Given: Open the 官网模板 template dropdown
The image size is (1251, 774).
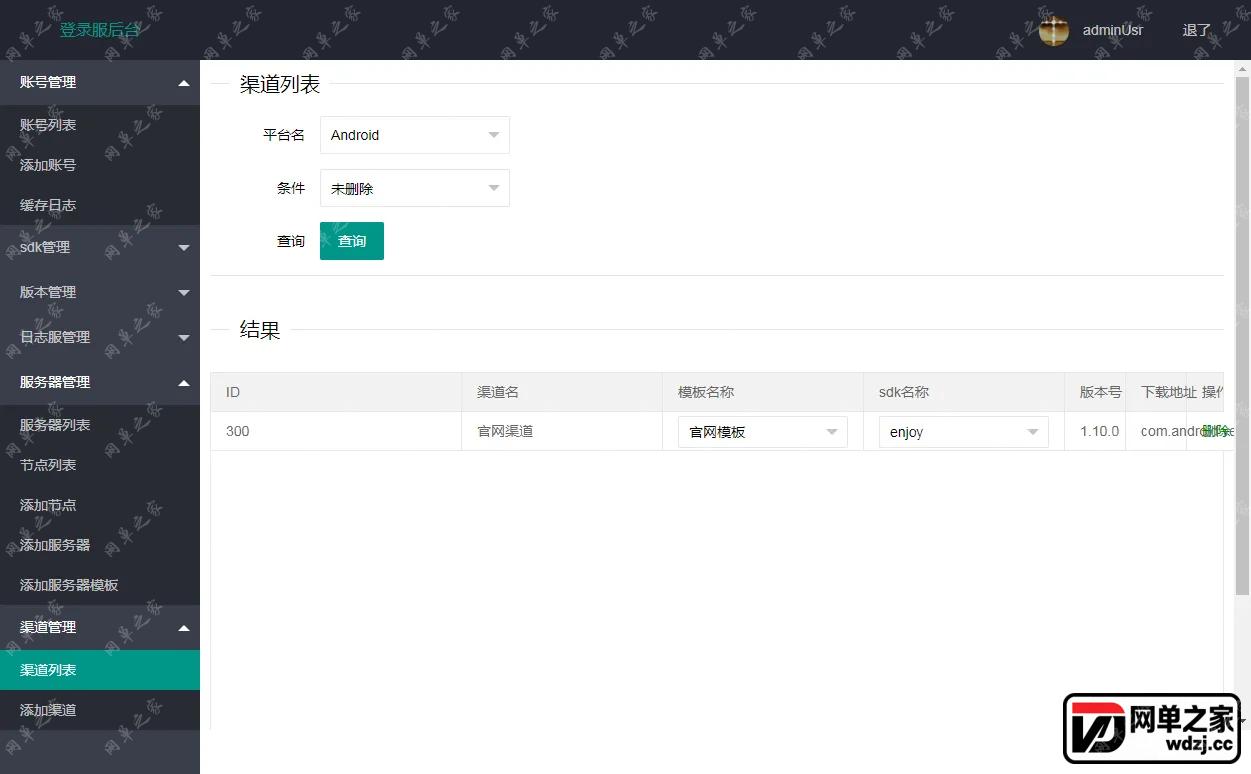Looking at the screenshot, I should click(763, 432).
